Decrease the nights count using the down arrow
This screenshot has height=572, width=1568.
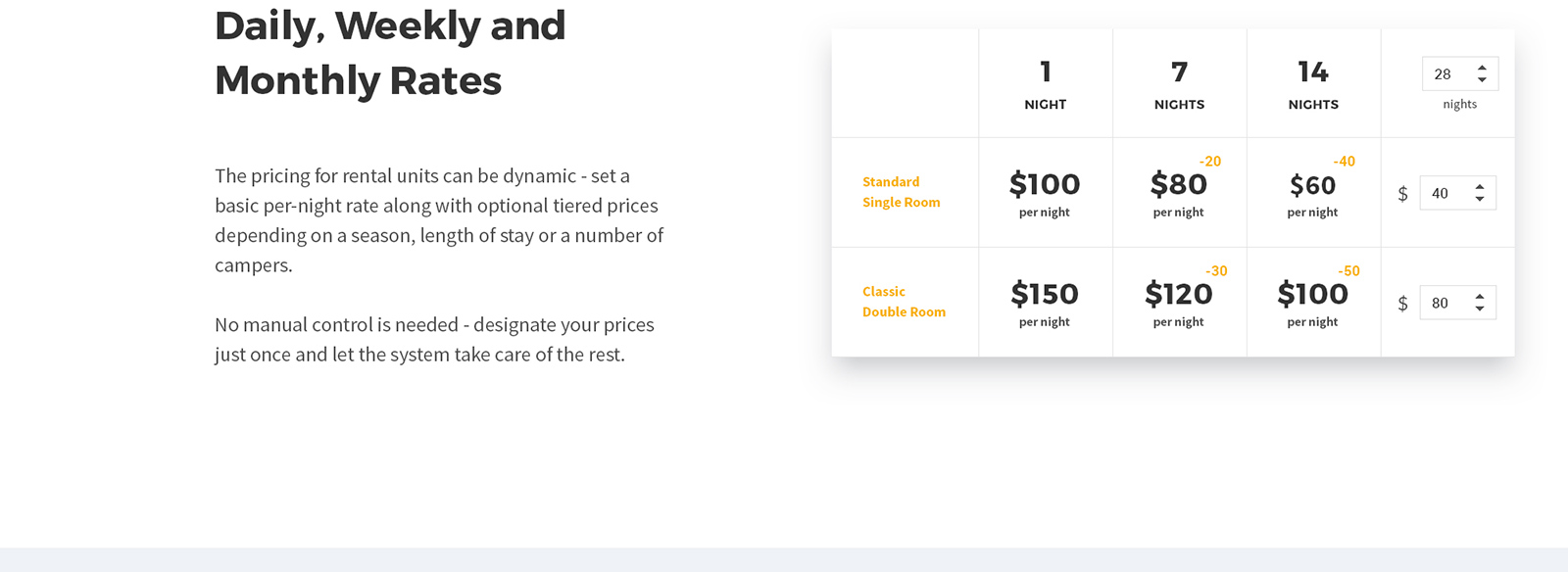click(1482, 80)
